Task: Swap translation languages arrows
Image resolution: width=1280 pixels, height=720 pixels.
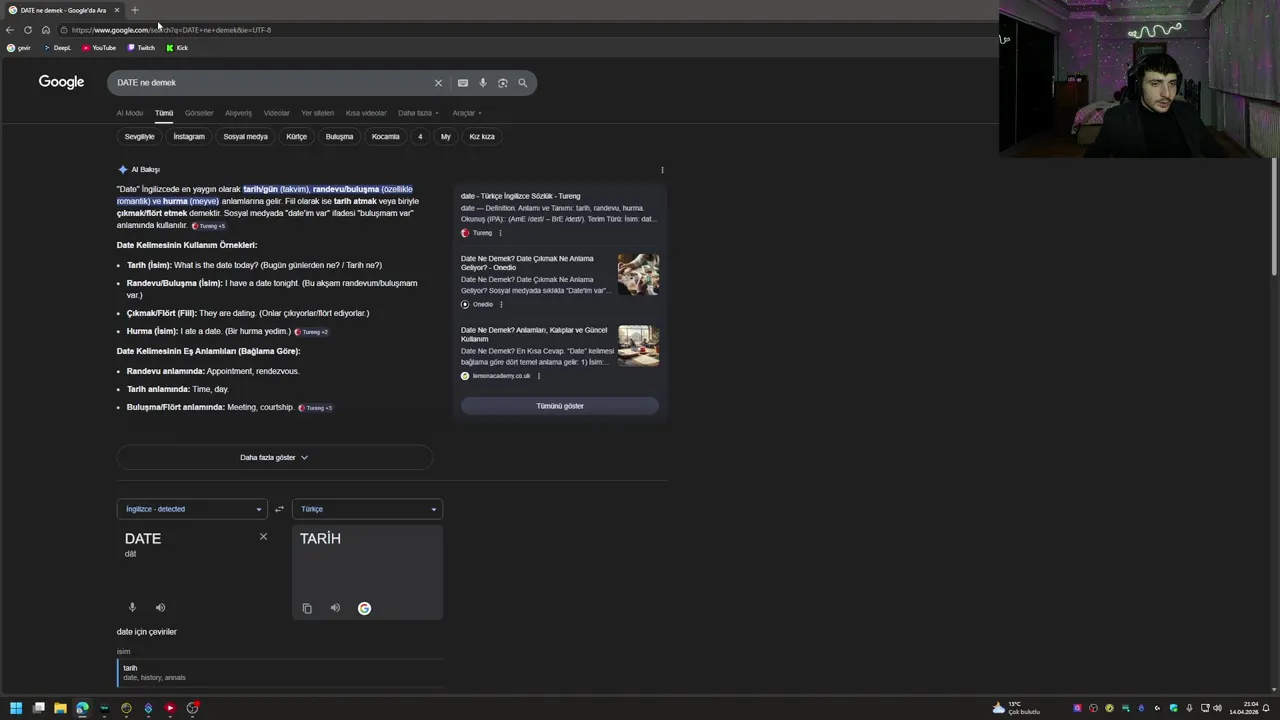Action: pyautogui.click(x=279, y=509)
